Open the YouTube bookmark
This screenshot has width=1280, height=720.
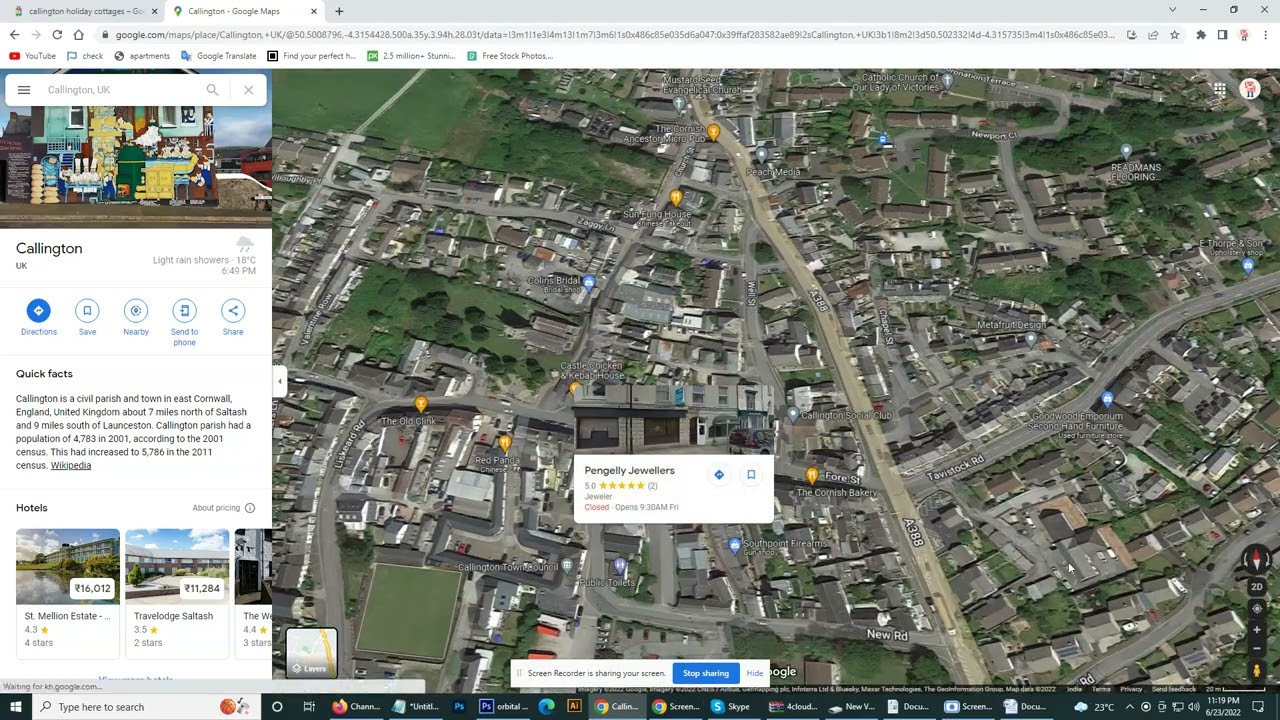pos(33,56)
